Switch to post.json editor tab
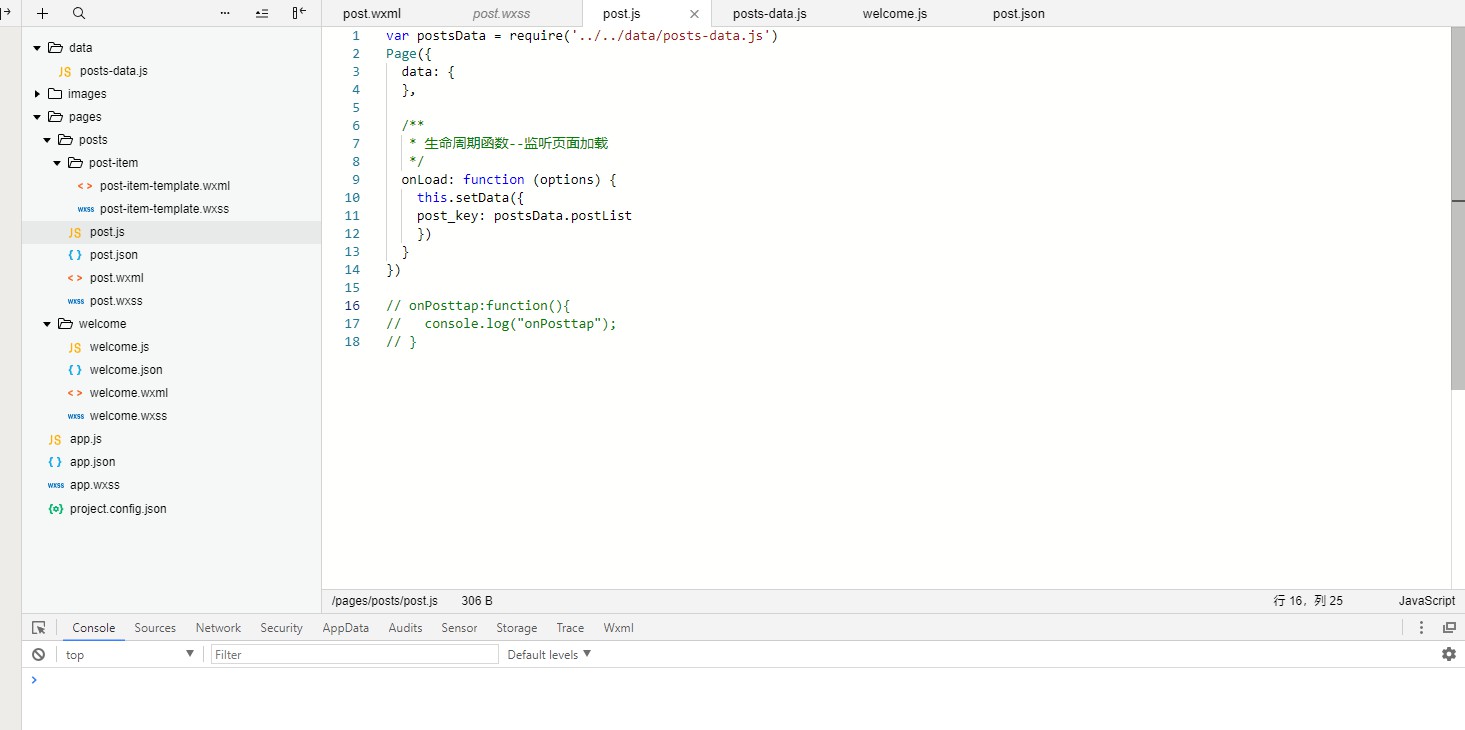 click(x=1019, y=14)
